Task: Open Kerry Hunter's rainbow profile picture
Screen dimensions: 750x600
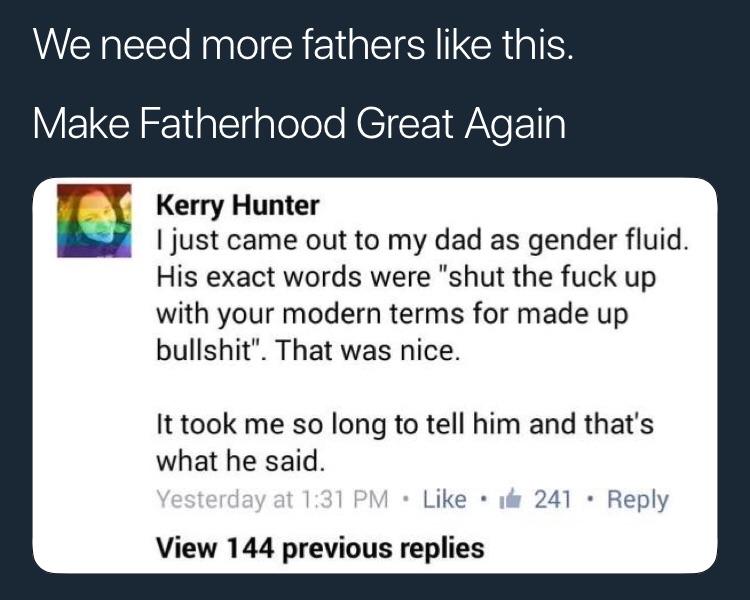Action: (93, 221)
